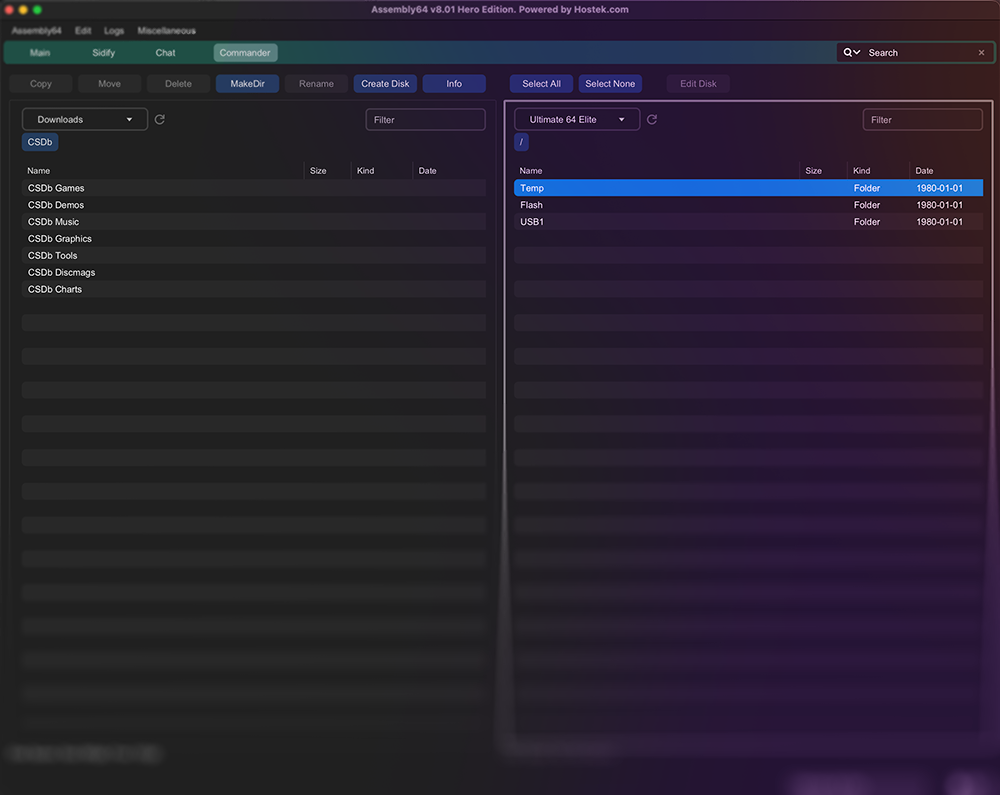Click the Select All button
The image size is (1000, 795).
tap(541, 84)
